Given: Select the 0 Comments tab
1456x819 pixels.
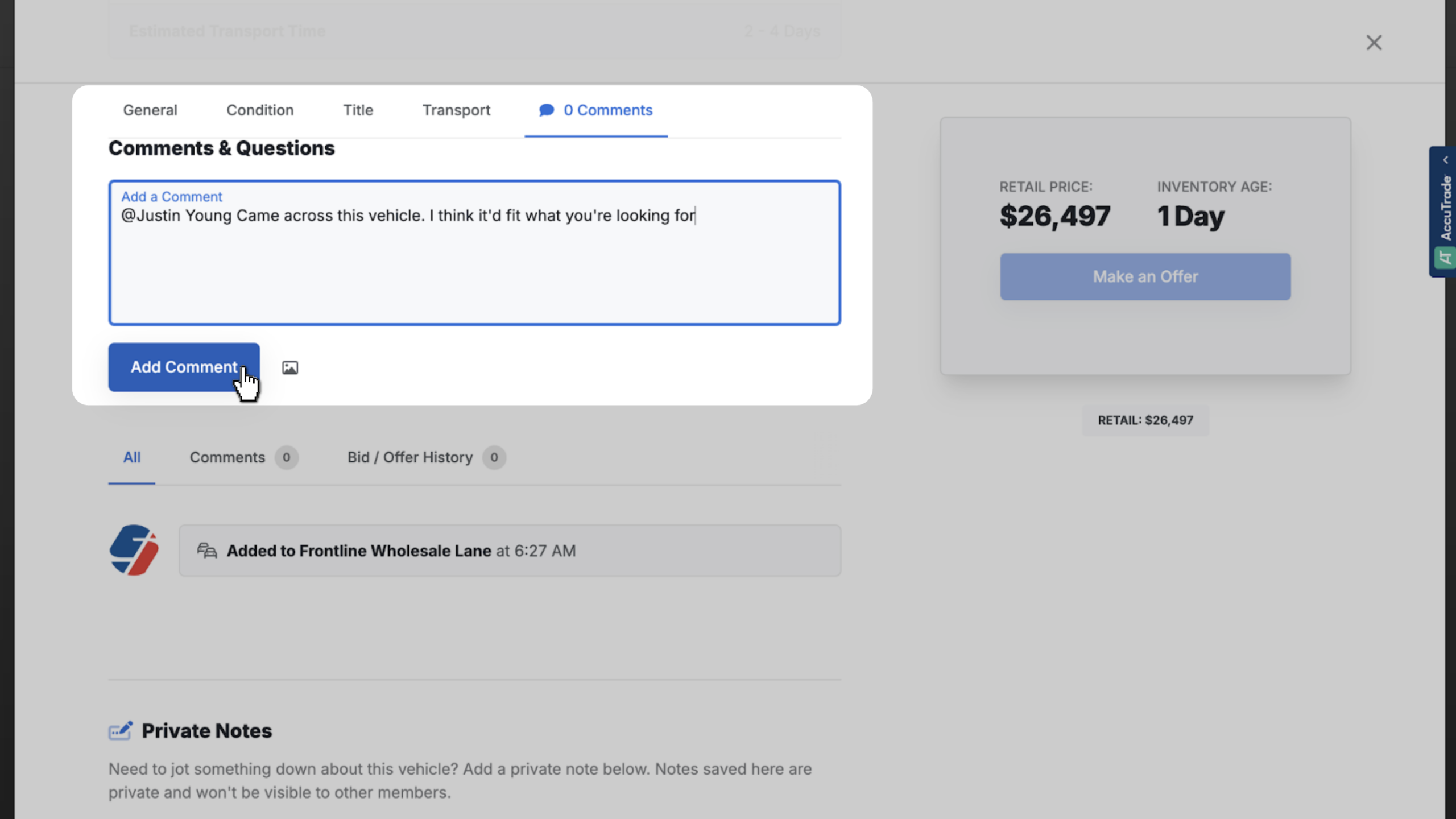Looking at the screenshot, I should point(596,110).
